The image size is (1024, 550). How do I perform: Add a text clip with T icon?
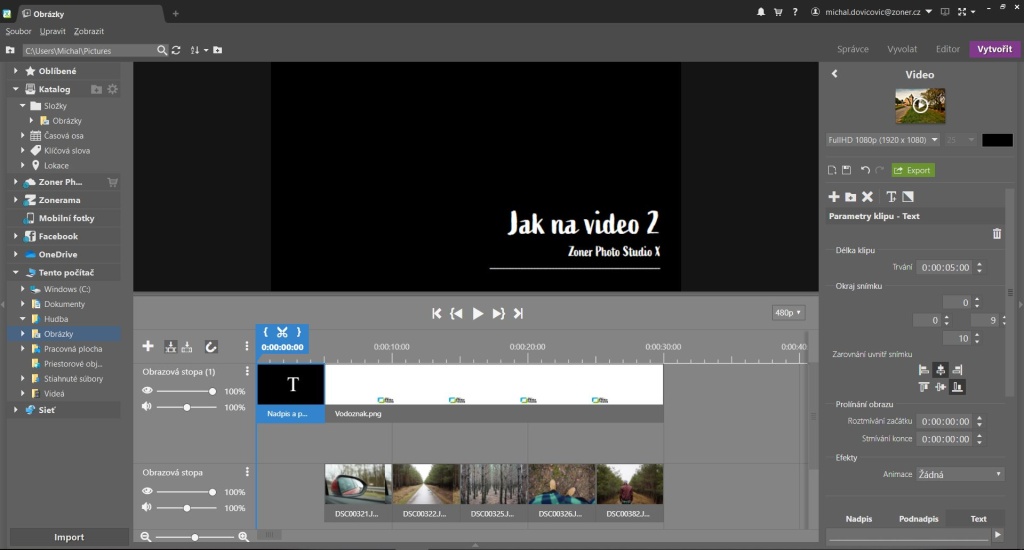tap(891, 197)
